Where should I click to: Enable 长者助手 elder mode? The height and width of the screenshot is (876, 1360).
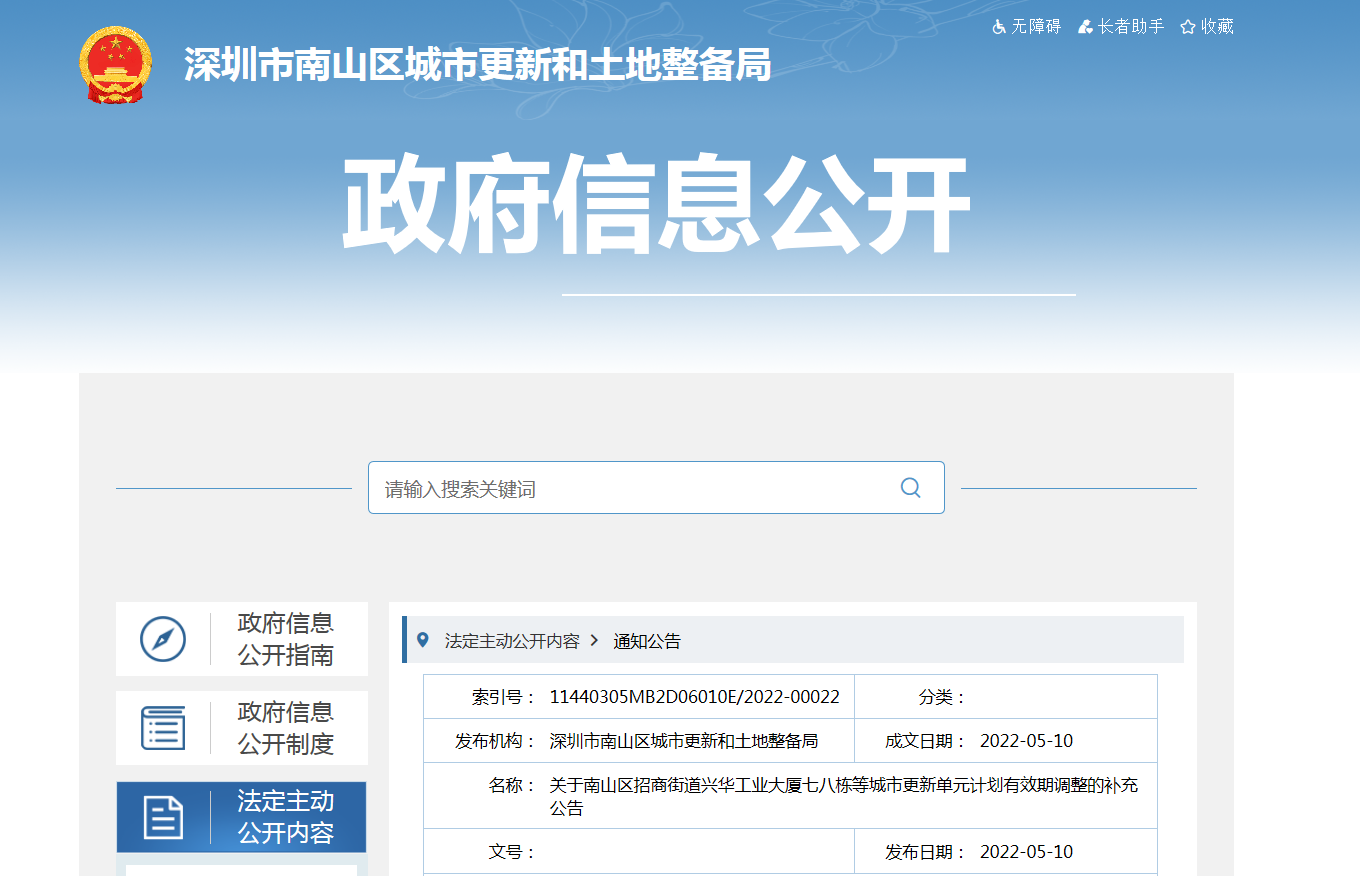1130,27
